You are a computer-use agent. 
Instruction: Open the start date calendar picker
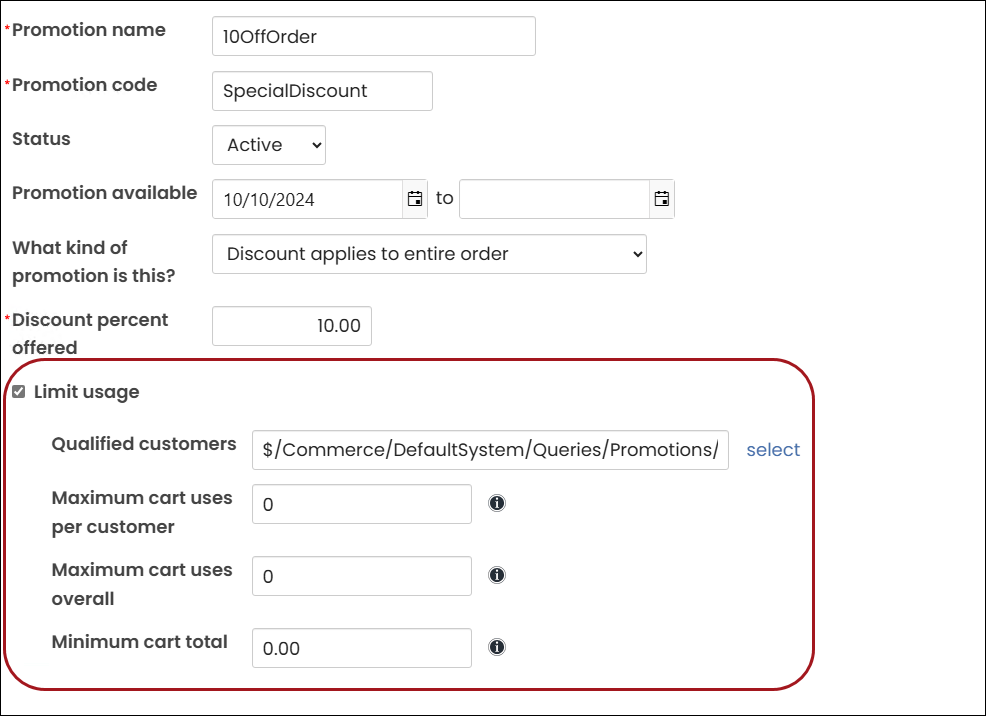click(415, 199)
